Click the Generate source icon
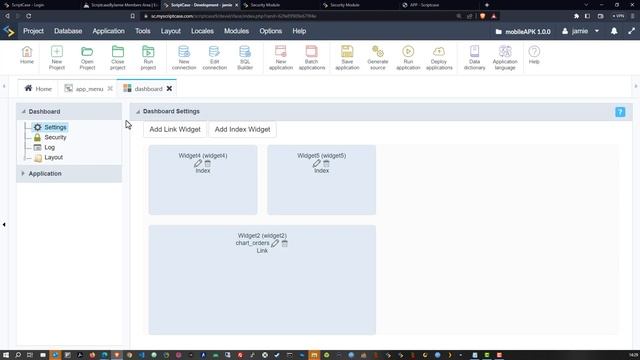The image size is (640, 360). coord(378,58)
